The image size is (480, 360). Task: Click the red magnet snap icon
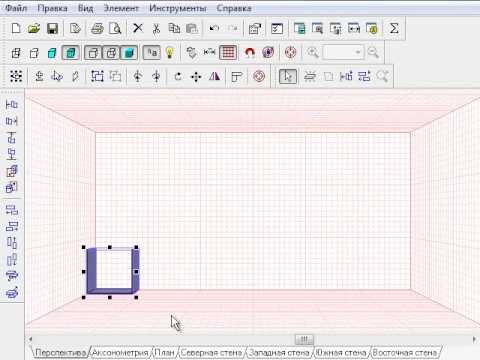click(250, 53)
